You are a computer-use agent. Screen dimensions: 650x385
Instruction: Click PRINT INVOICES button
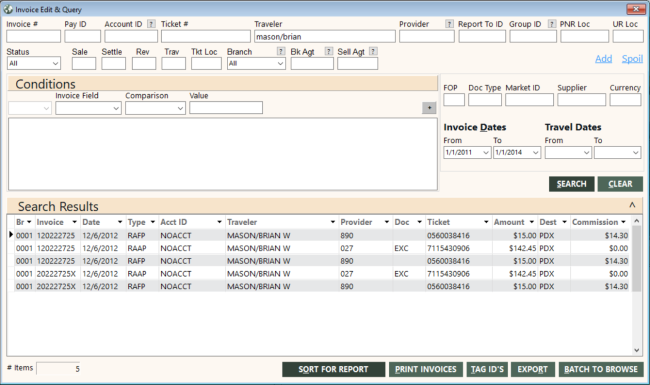tap(426, 369)
